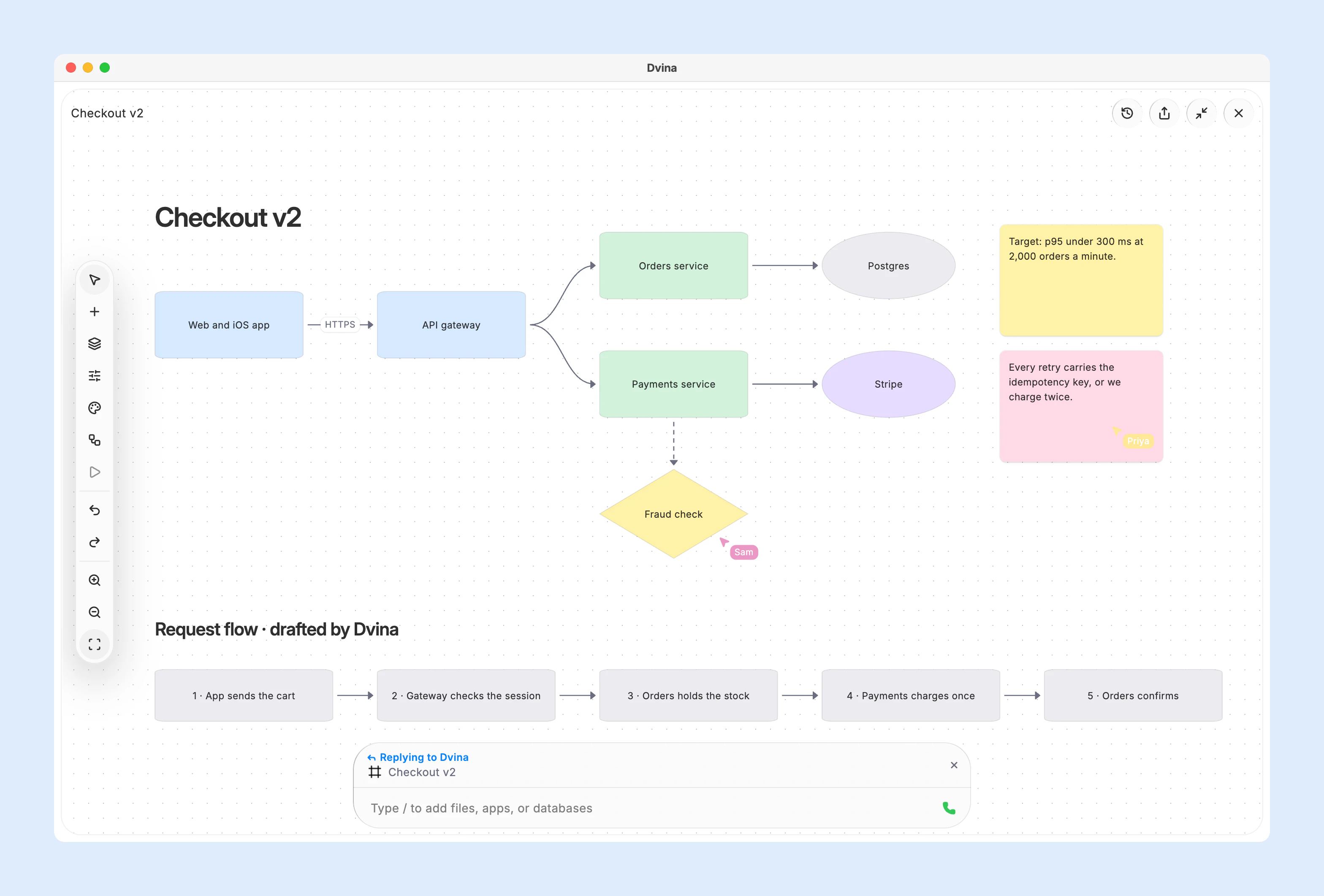Click the HTTPS connector label

[340, 325]
